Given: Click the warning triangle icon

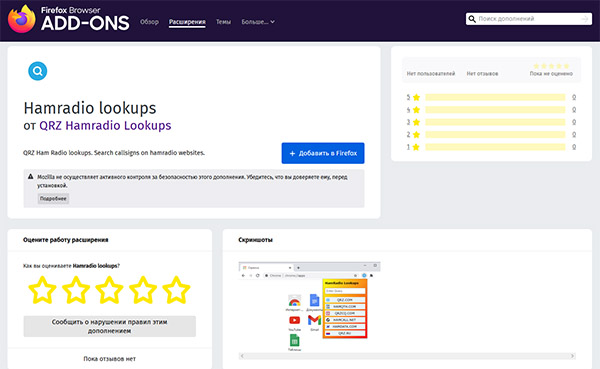Looking at the screenshot, I should (x=31, y=177).
